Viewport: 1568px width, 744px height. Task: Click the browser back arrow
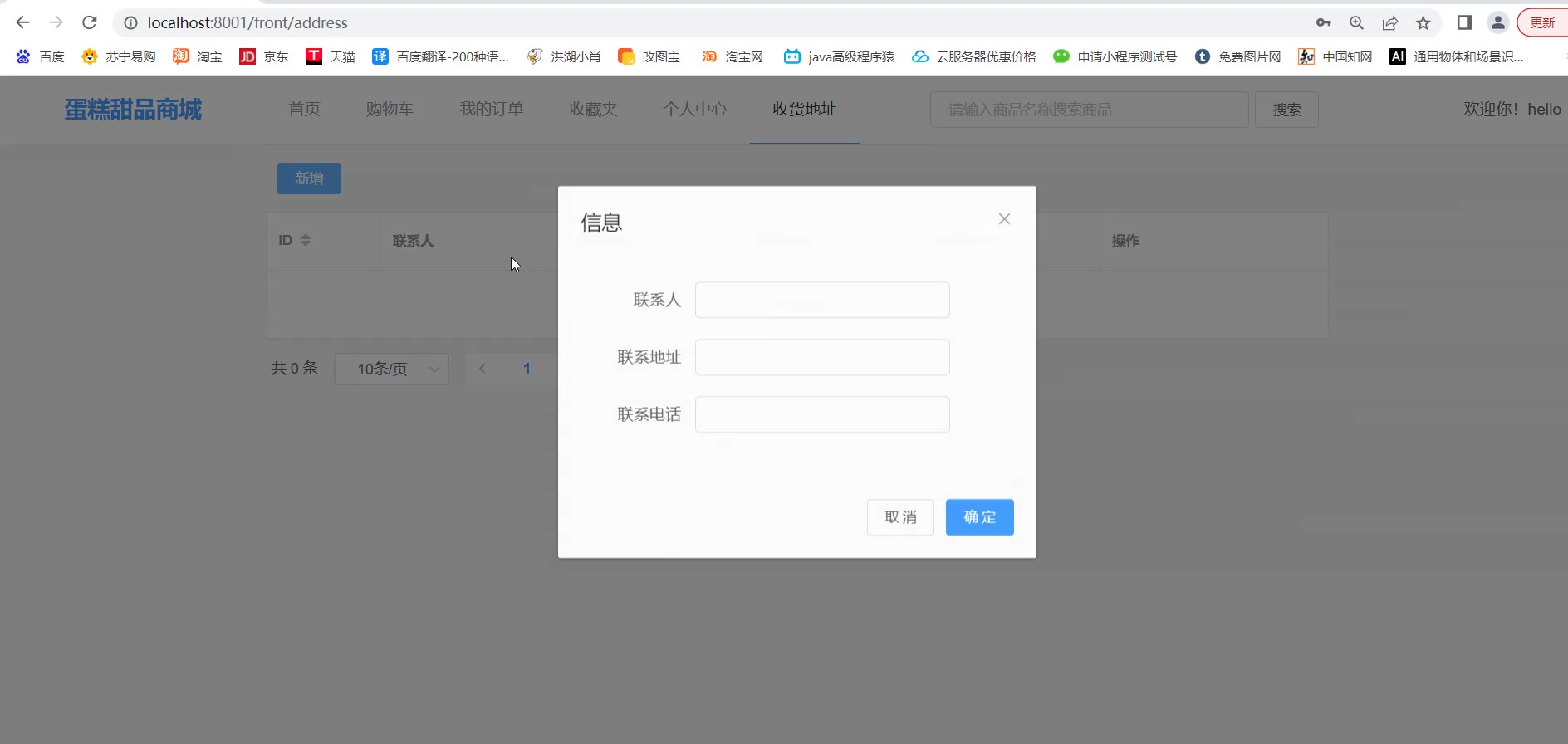(23, 22)
